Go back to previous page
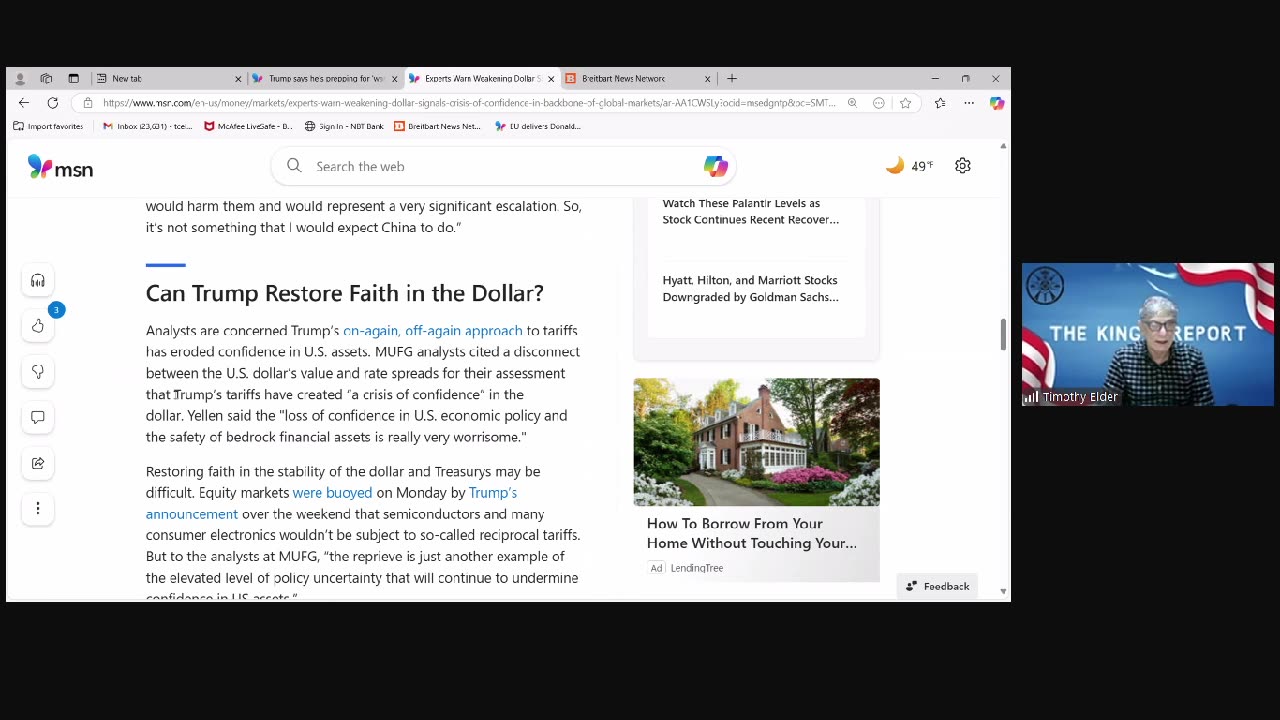 pos(24,103)
